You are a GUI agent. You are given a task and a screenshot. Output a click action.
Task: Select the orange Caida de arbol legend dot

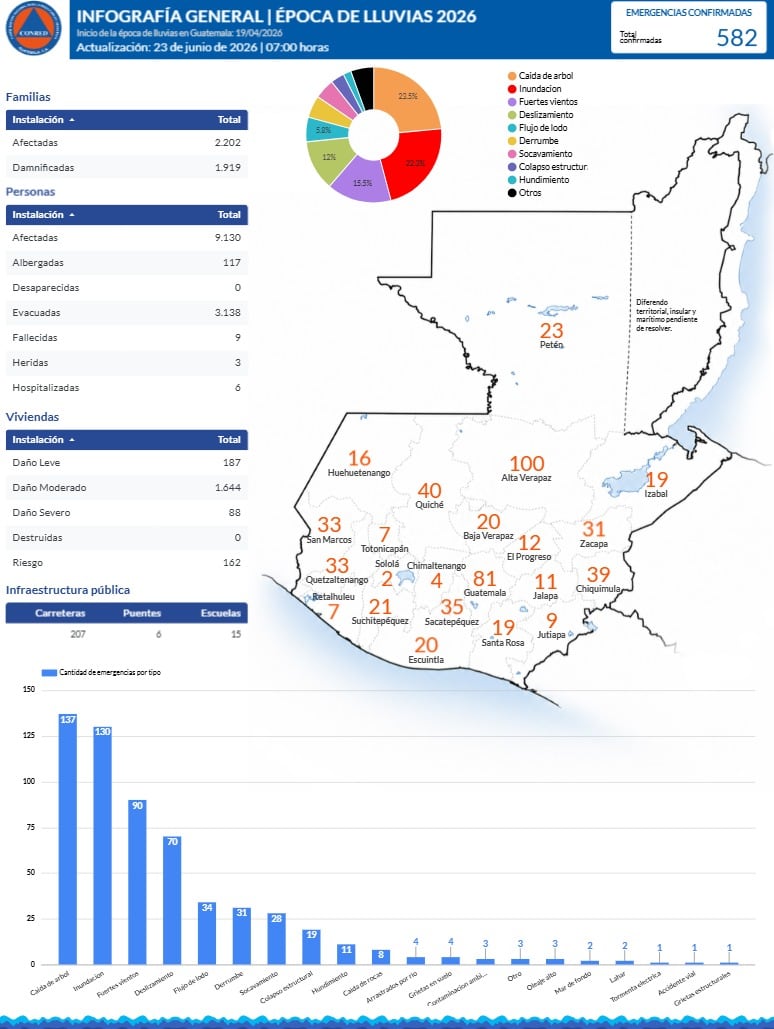coord(512,76)
